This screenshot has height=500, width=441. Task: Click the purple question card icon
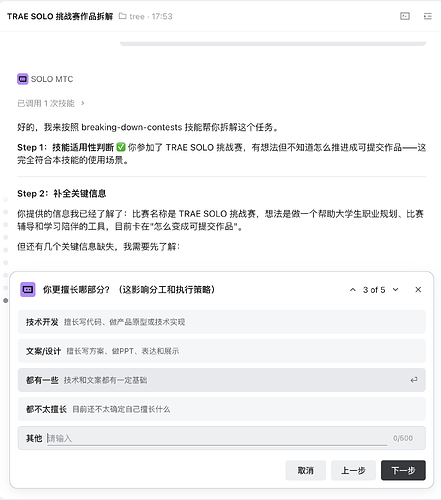(28, 289)
